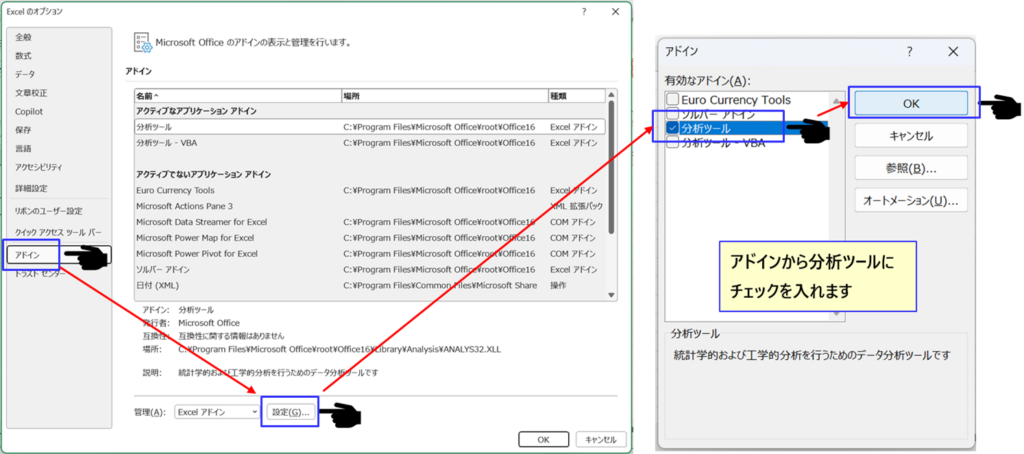The width and height of the screenshot is (1024, 454).
Task: Open the オートメーション button
Action: (910, 200)
